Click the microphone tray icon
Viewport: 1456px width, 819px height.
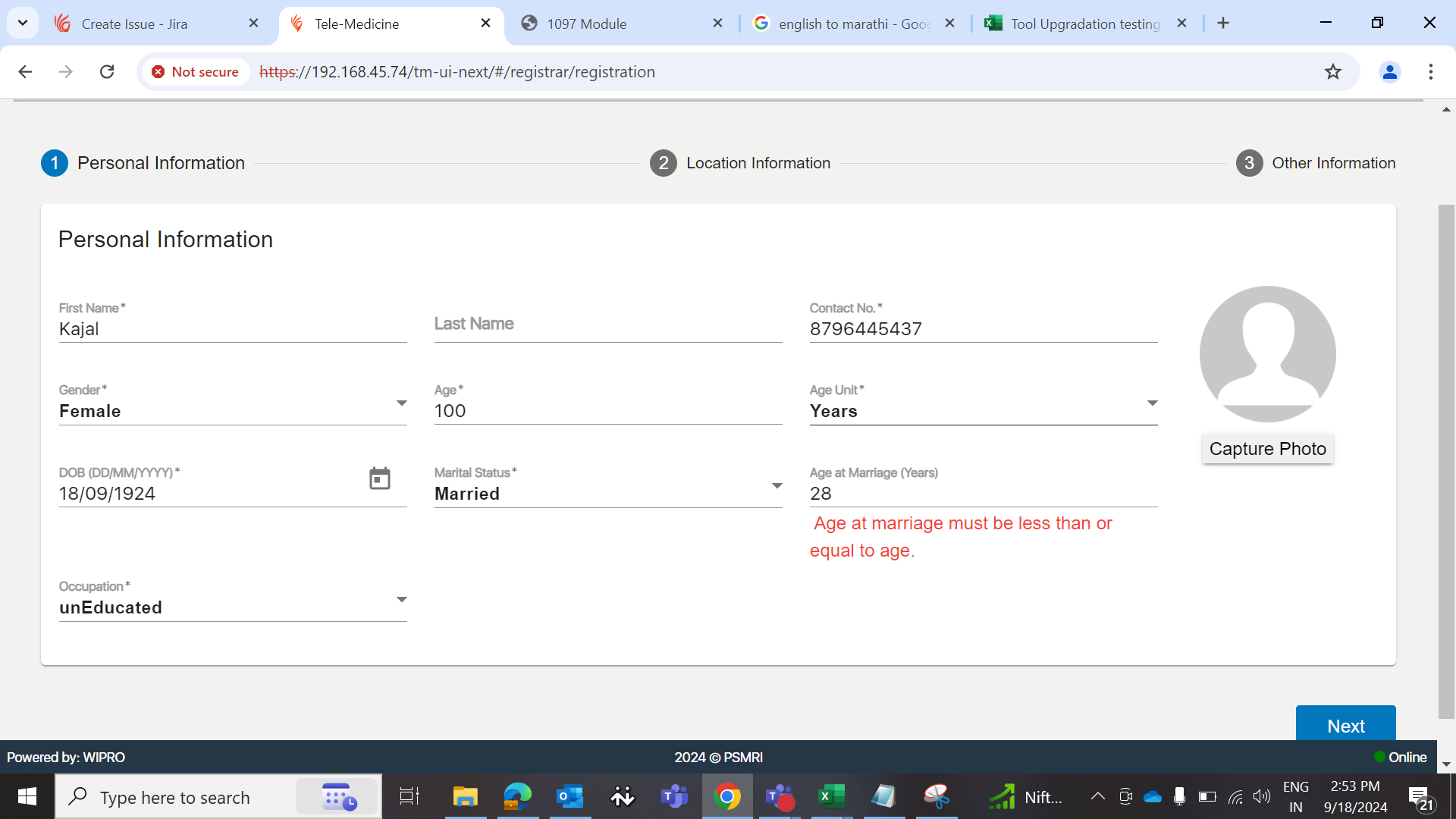[x=1179, y=796]
